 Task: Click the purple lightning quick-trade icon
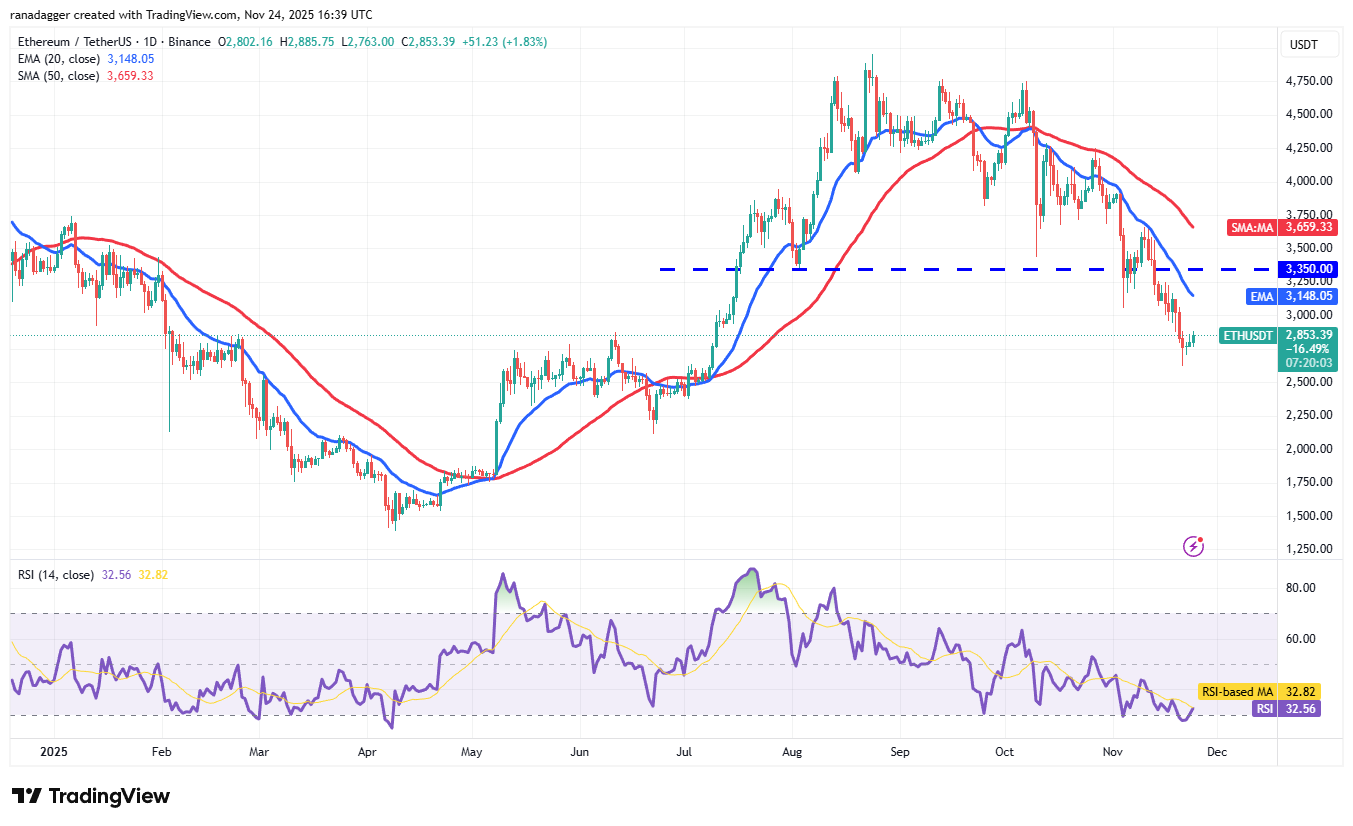click(1194, 545)
